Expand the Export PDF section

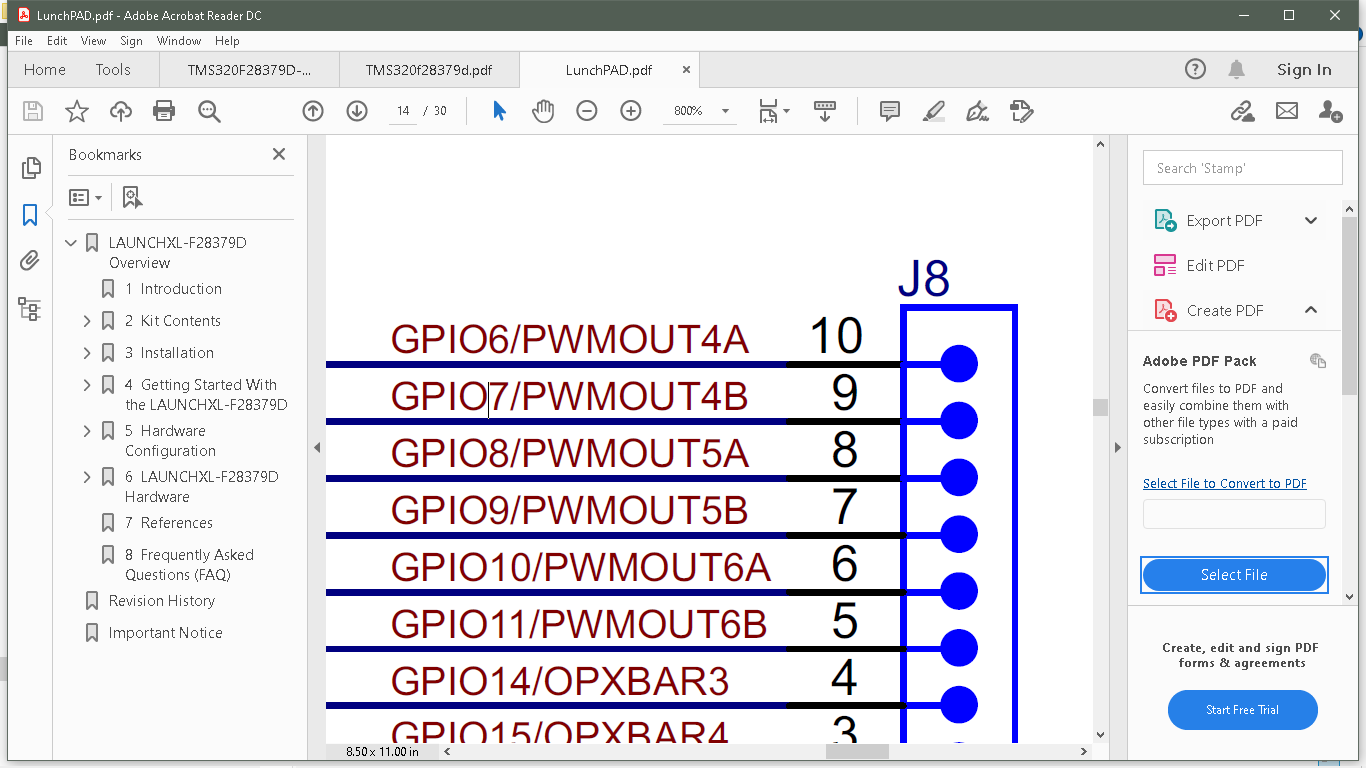(x=1311, y=220)
